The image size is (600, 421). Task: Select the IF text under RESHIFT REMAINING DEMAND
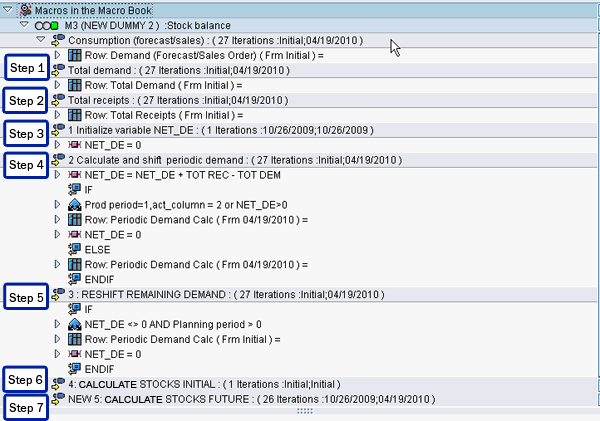click(88, 309)
